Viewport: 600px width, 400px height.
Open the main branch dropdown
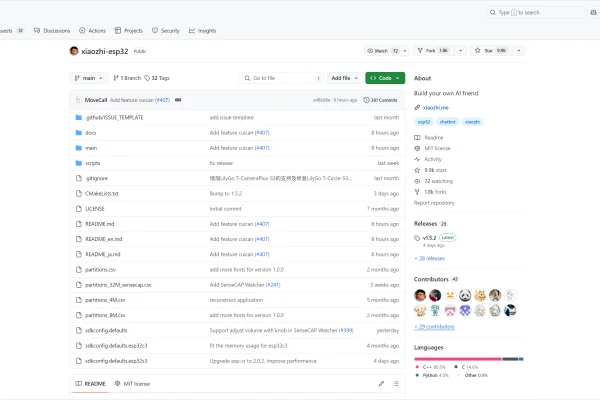click(x=89, y=78)
